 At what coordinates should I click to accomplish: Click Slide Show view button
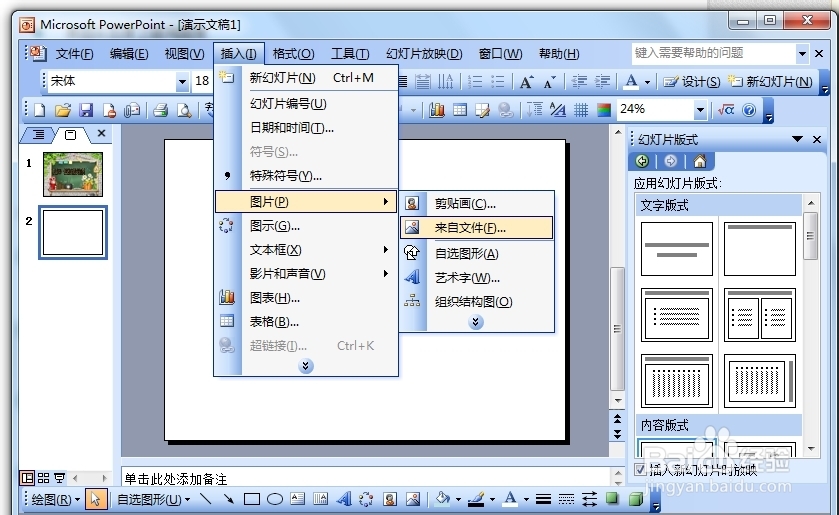[x=59, y=478]
